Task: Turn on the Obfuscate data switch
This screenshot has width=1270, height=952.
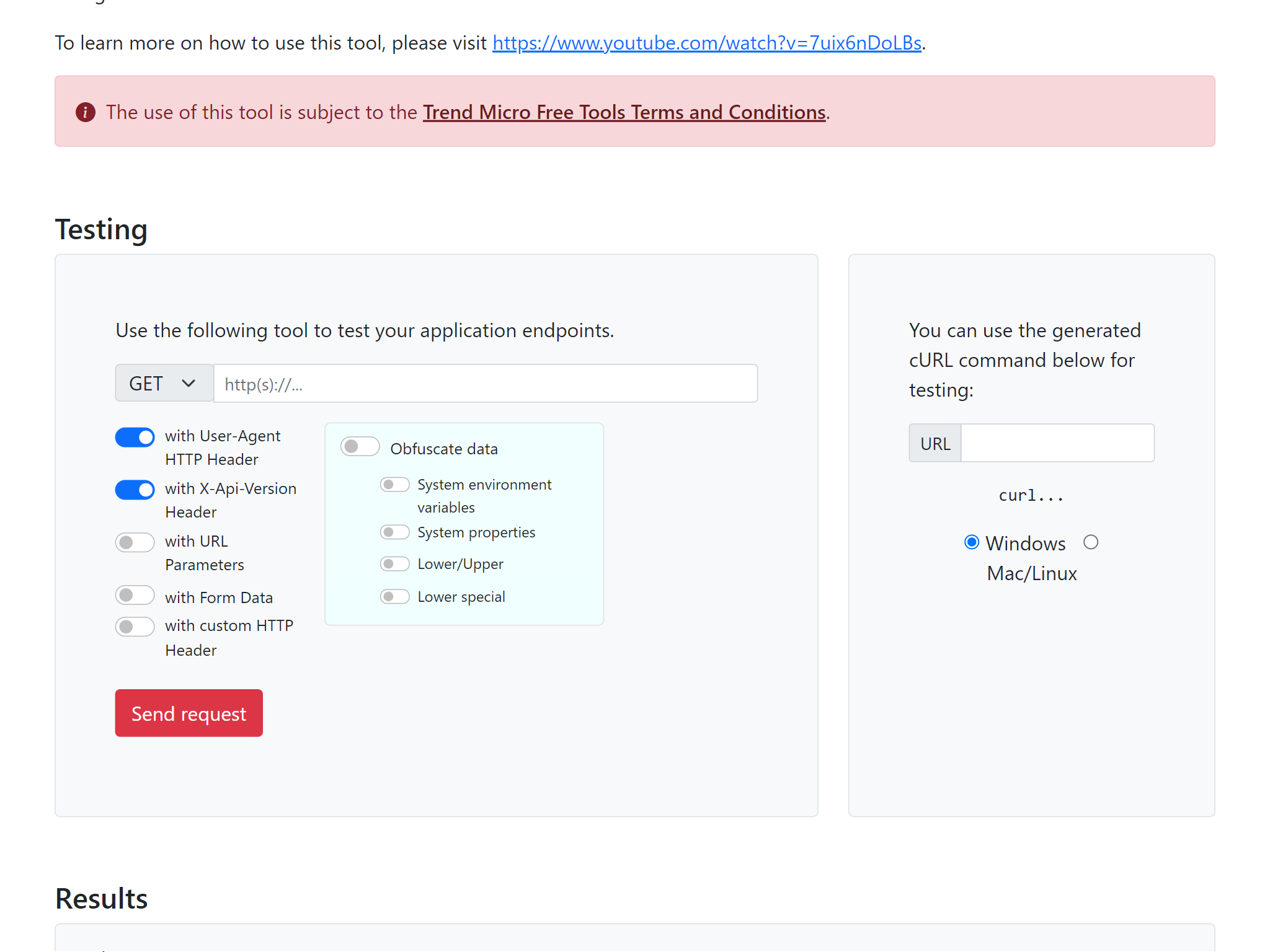Action: (x=360, y=446)
